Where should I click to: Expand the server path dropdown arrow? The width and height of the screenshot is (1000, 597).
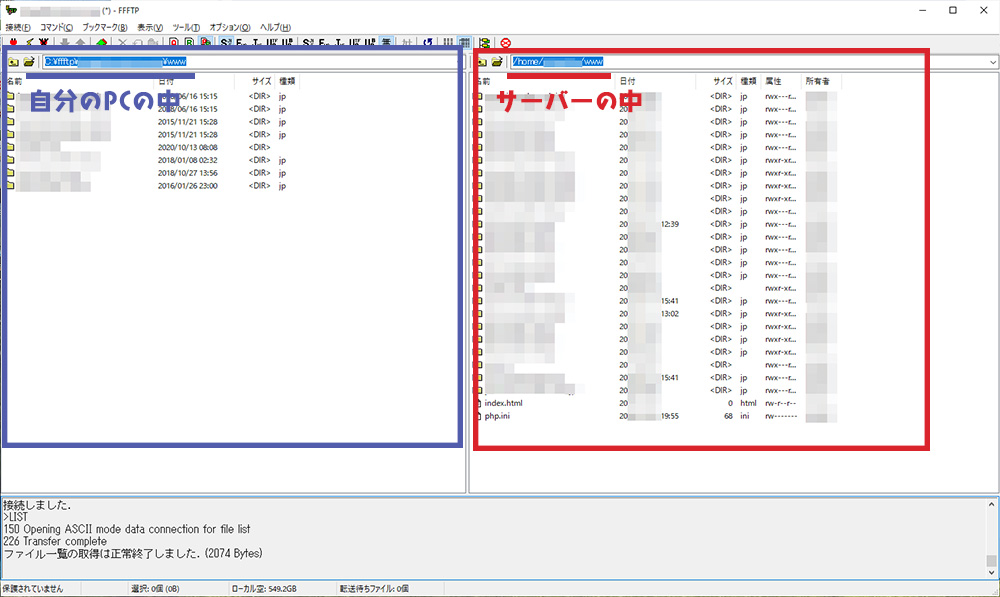pyautogui.click(x=991, y=62)
